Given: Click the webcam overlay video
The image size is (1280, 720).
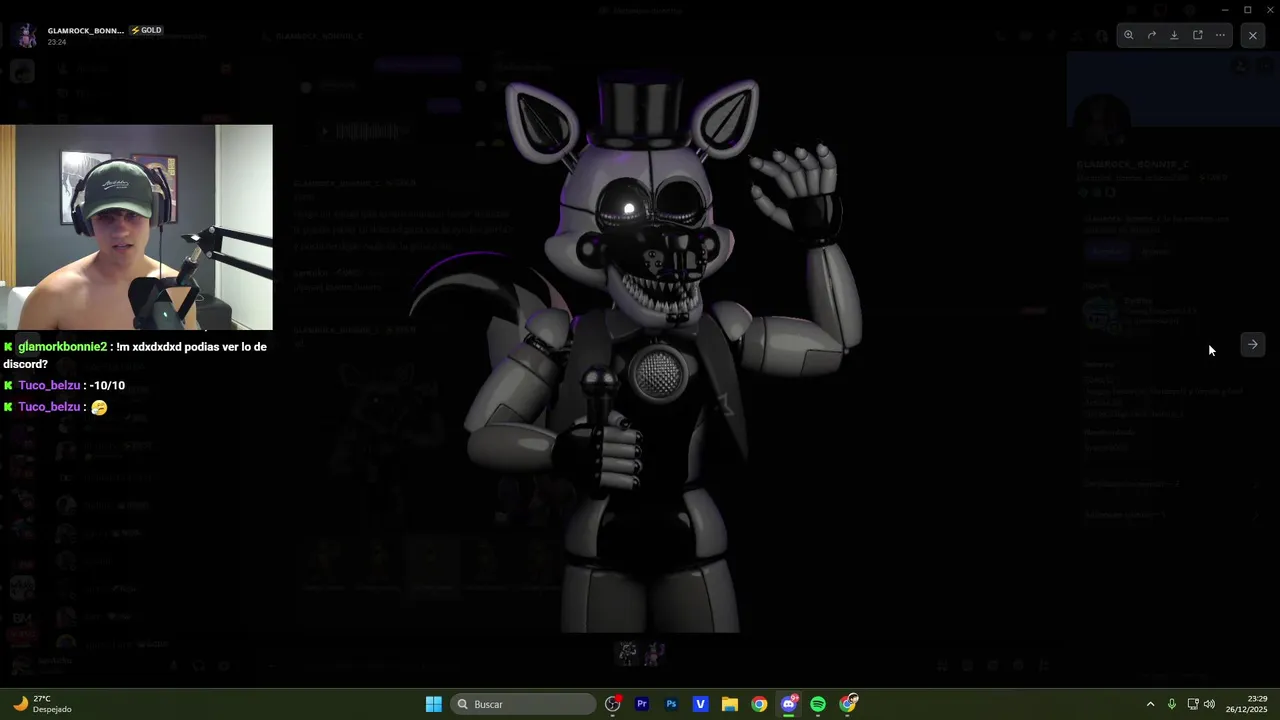Looking at the screenshot, I should pos(136,227).
